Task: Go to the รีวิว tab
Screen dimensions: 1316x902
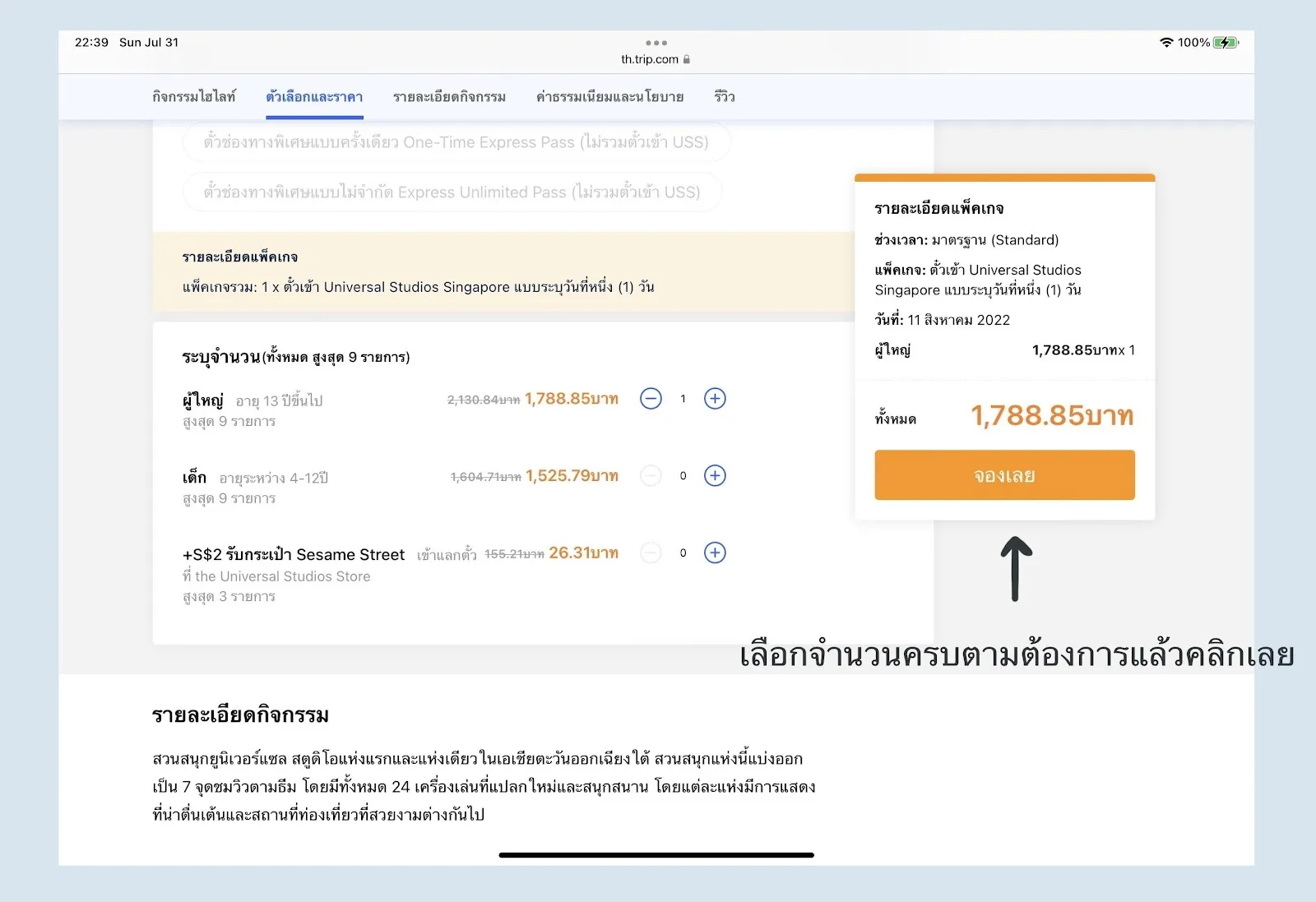Action: coord(725,96)
